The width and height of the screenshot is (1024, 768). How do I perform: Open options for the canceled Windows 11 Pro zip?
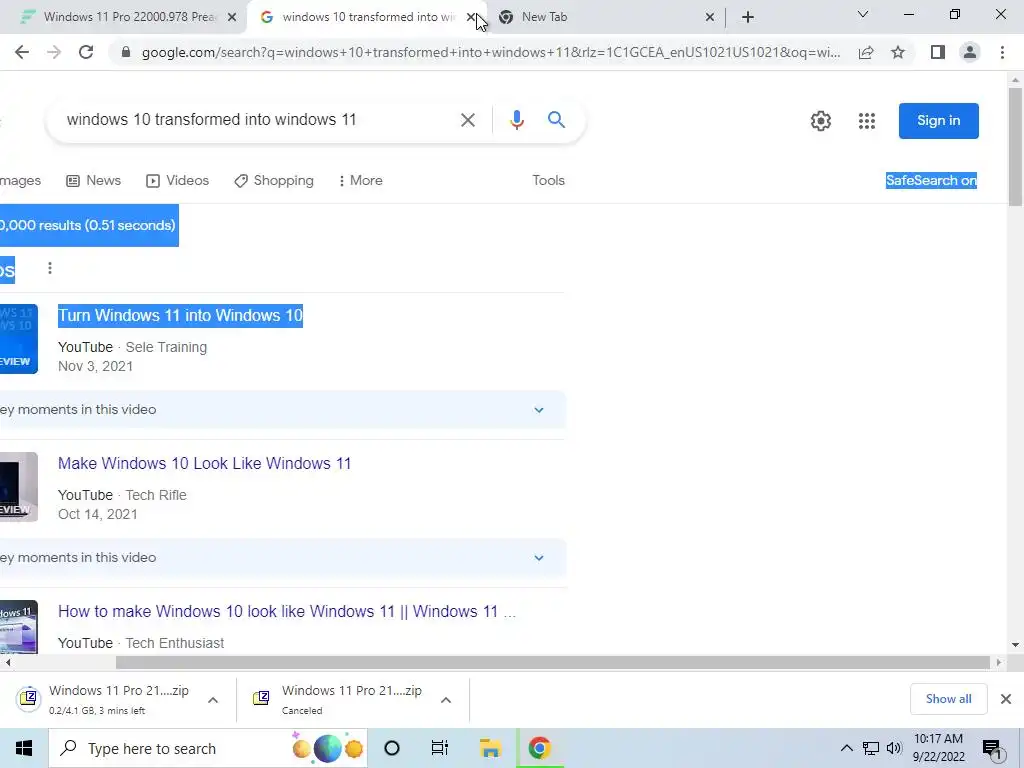point(446,700)
